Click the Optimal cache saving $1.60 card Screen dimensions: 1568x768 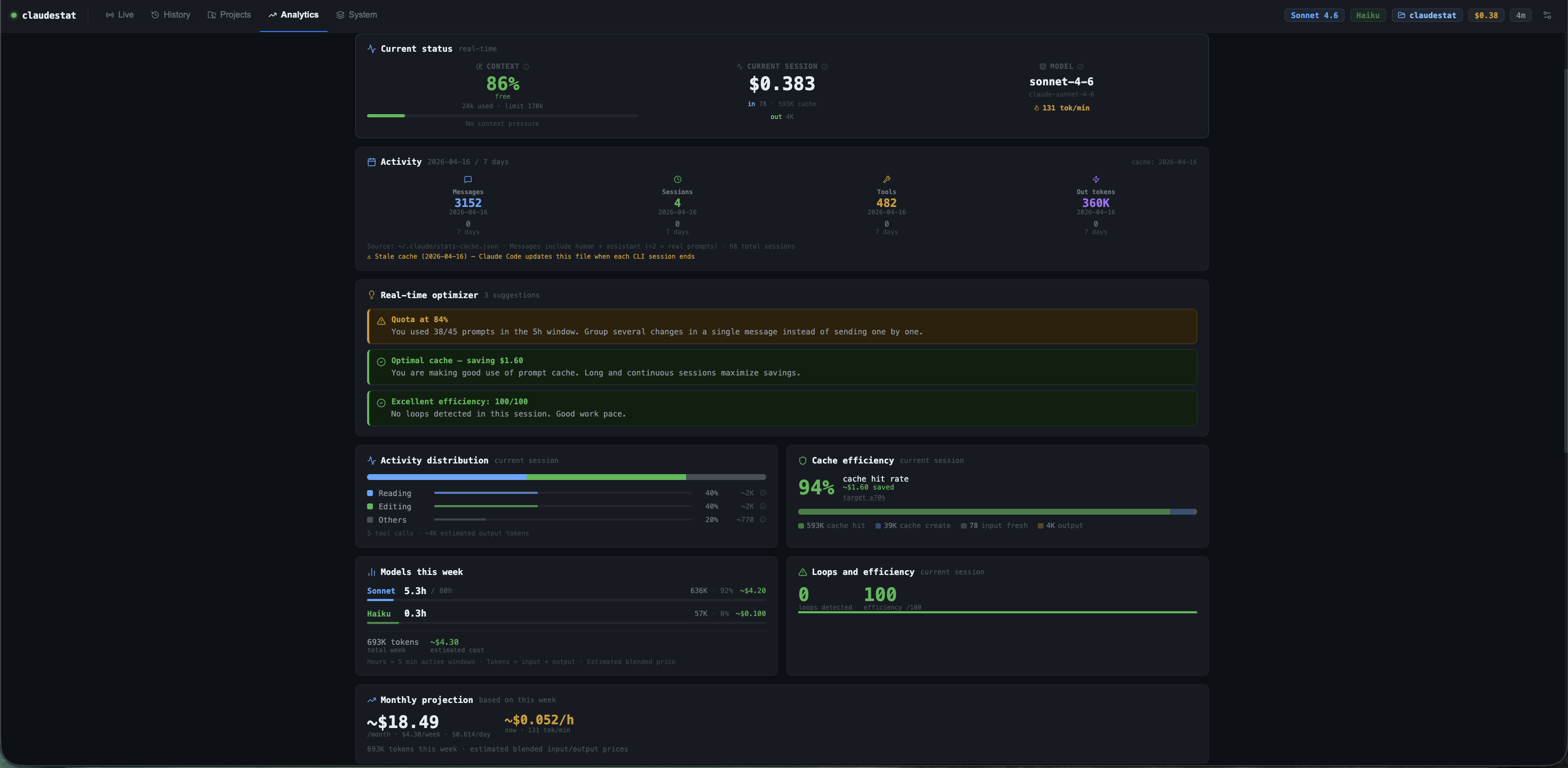tap(782, 367)
